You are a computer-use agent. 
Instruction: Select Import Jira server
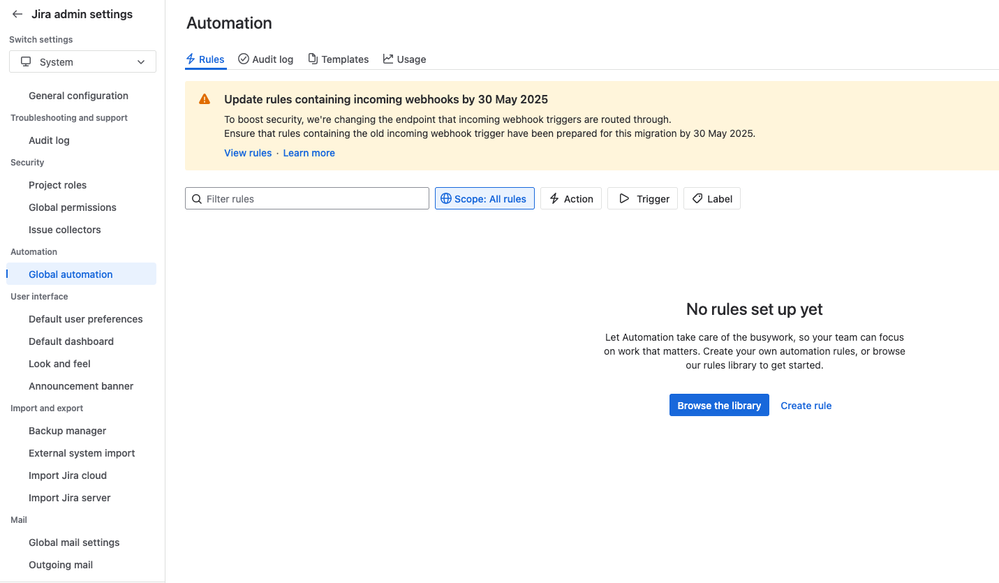[x=69, y=498]
